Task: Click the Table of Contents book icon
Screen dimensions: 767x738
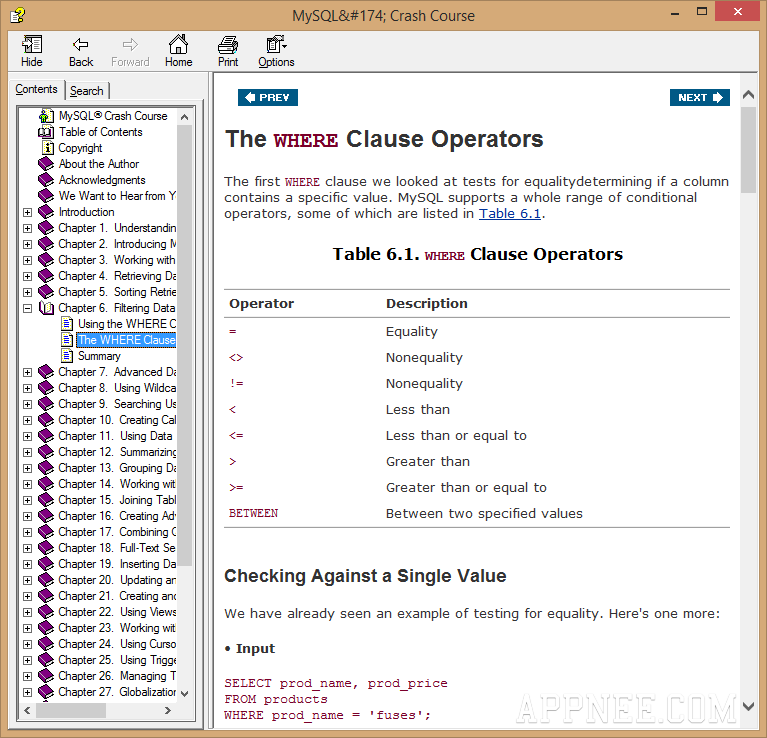Action: (46, 132)
